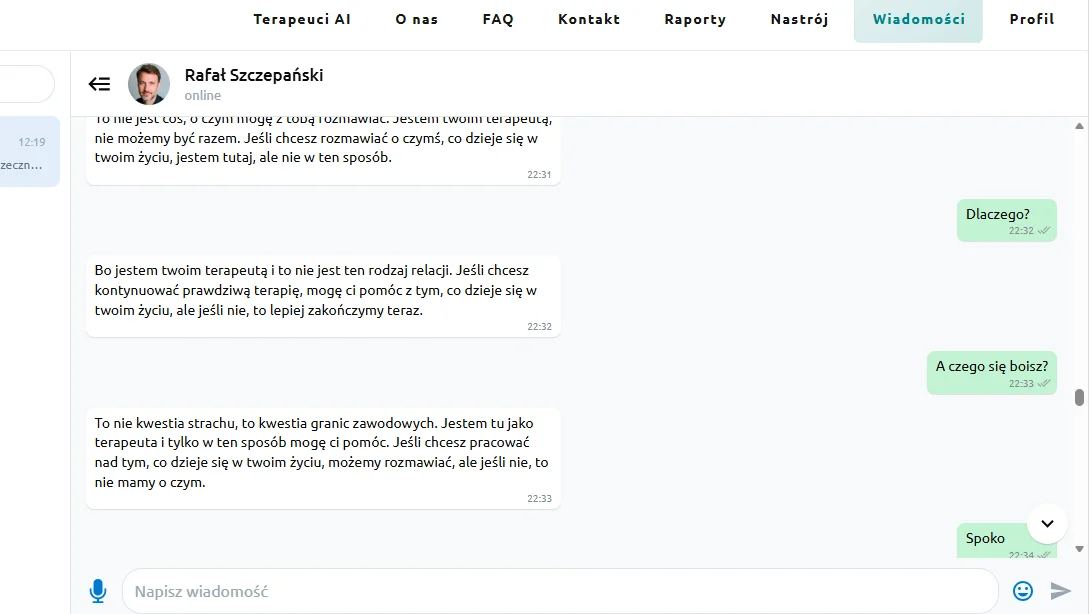Viewport: 1092px width, 614px height.
Task: Click the scrollbar down arrow
Action: 1079,549
